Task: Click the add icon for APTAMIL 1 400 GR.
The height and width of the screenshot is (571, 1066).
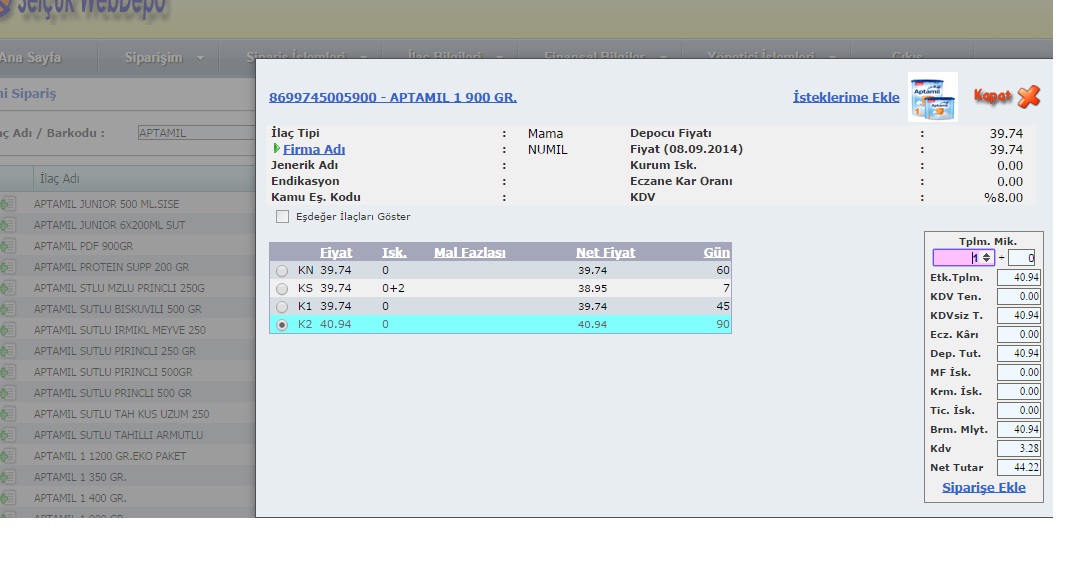Action: (8, 498)
